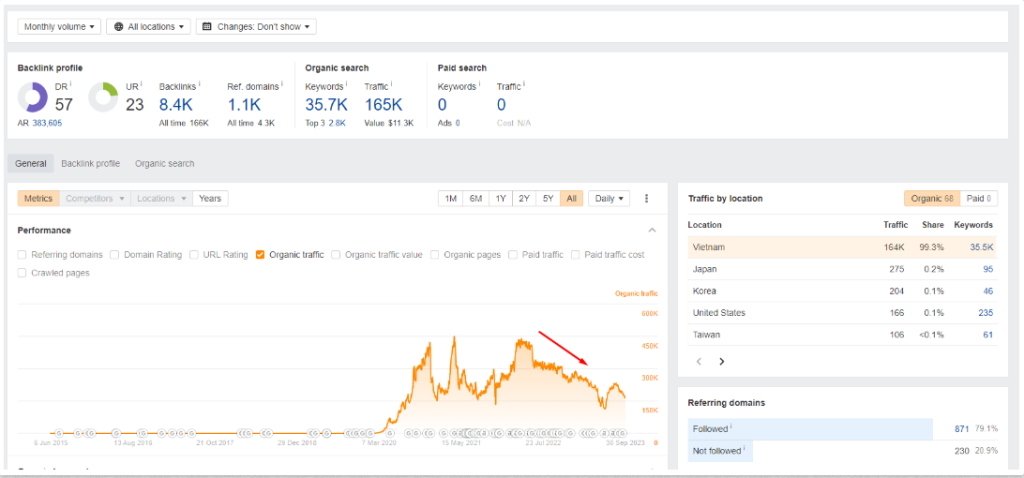Collapse the Performance section chevron
This screenshot has width=1024, height=478.
click(652, 230)
